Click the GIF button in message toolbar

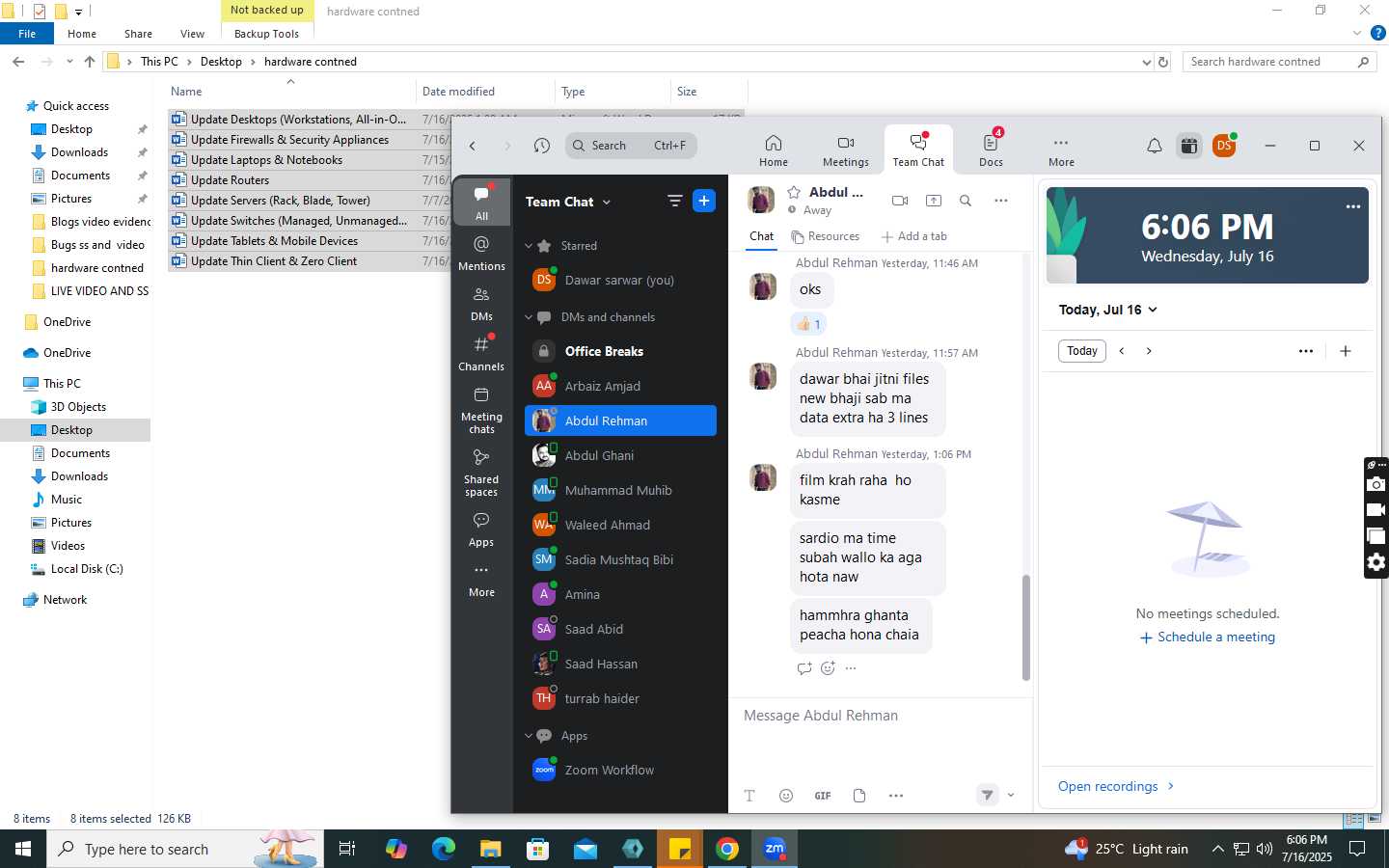(x=823, y=796)
